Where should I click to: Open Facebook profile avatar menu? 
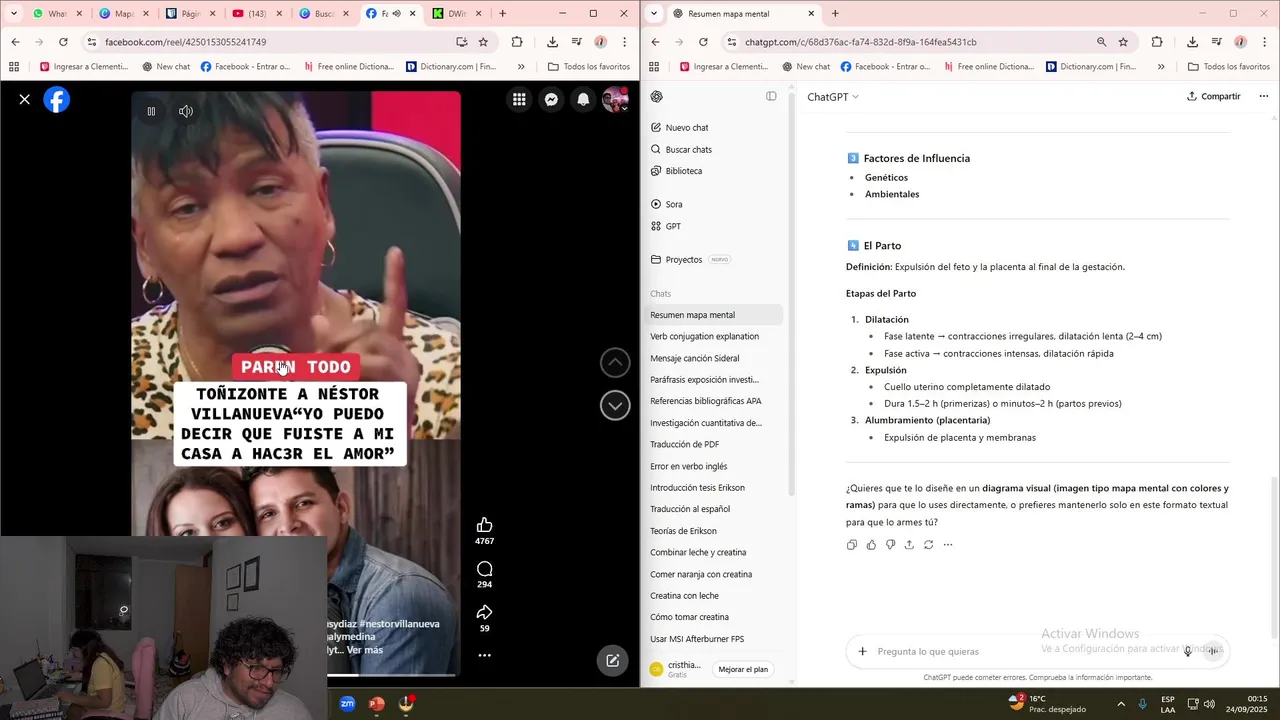(615, 99)
